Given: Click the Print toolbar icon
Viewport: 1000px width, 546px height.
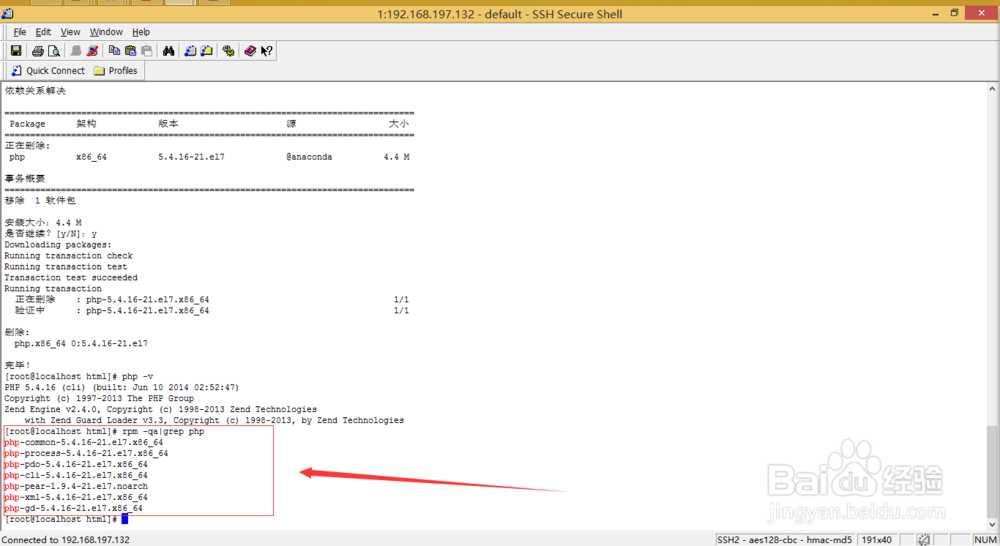Looking at the screenshot, I should [x=38, y=51].
